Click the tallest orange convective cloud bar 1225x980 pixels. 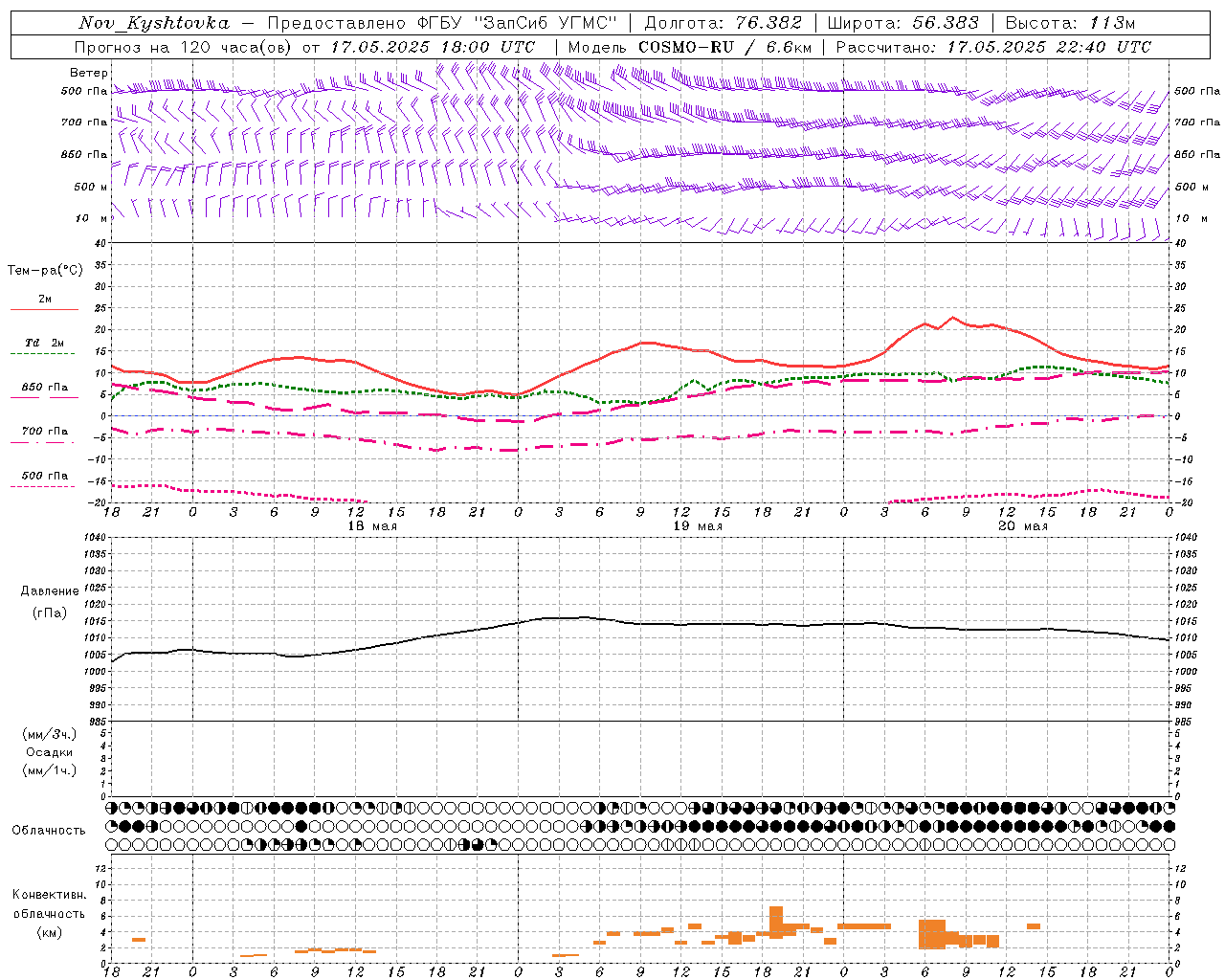776,922
